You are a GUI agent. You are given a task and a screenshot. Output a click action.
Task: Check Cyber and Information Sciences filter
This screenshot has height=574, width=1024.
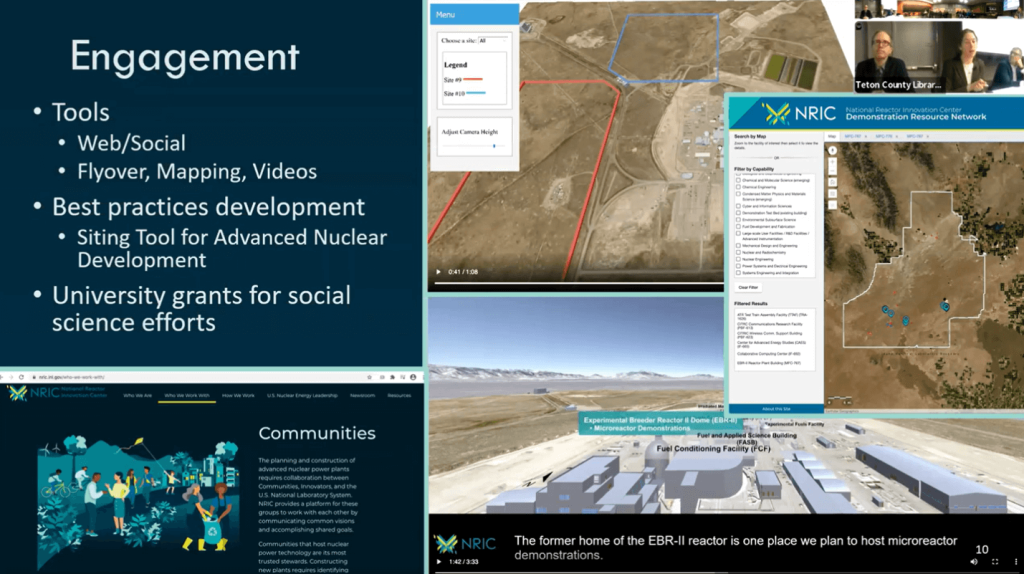[739, 206]
